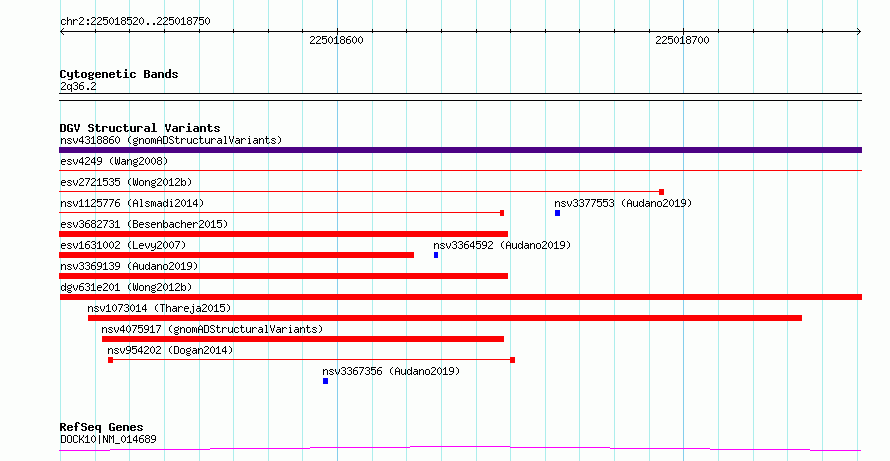Select the nsv1073014 (Thareja2015) label
Screen dimensions: 890x461
pyautogui.click(x=159, y=308)
